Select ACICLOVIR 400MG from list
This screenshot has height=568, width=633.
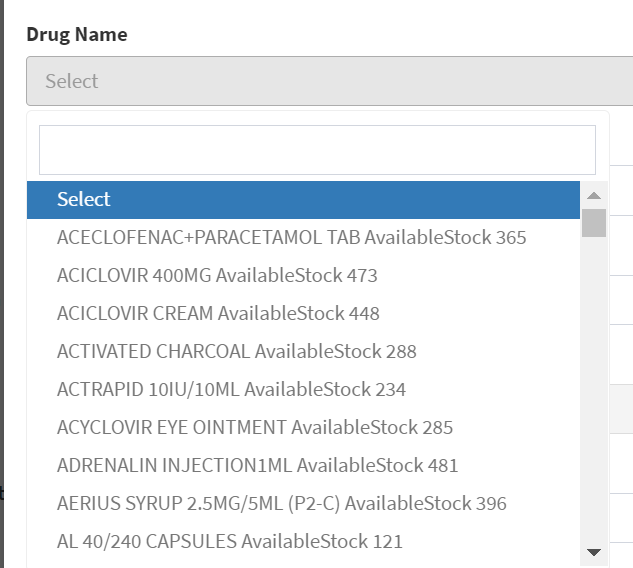click(303, 275)
